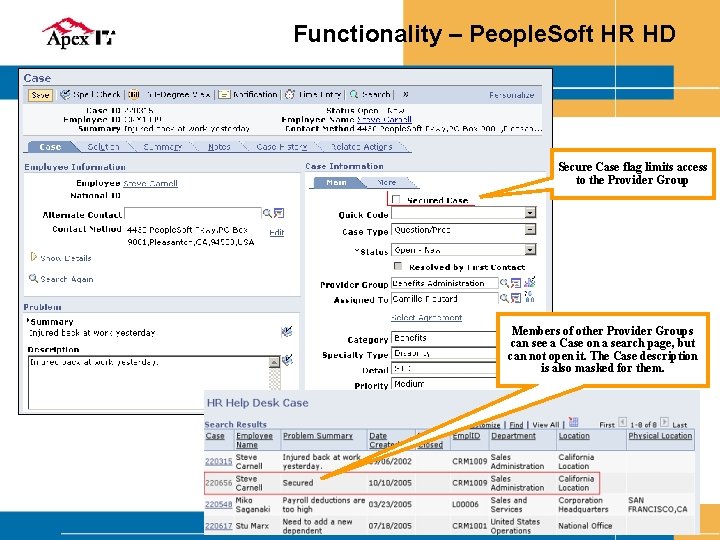Open Notification from the Case toolbar
This screenshot has height=540, width=720.
(248, 95)
